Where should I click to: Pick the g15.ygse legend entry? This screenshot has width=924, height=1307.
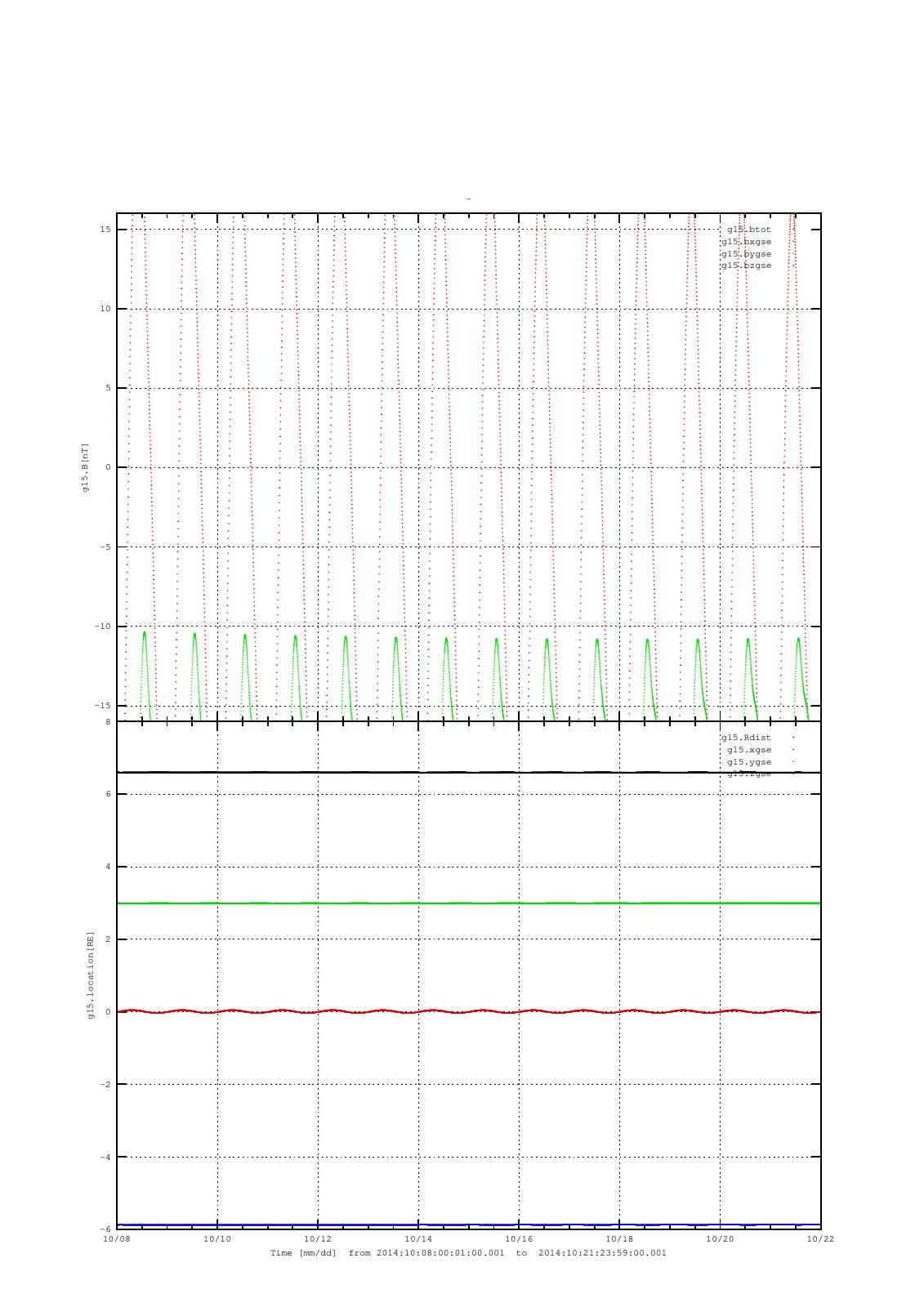point(749,762)
